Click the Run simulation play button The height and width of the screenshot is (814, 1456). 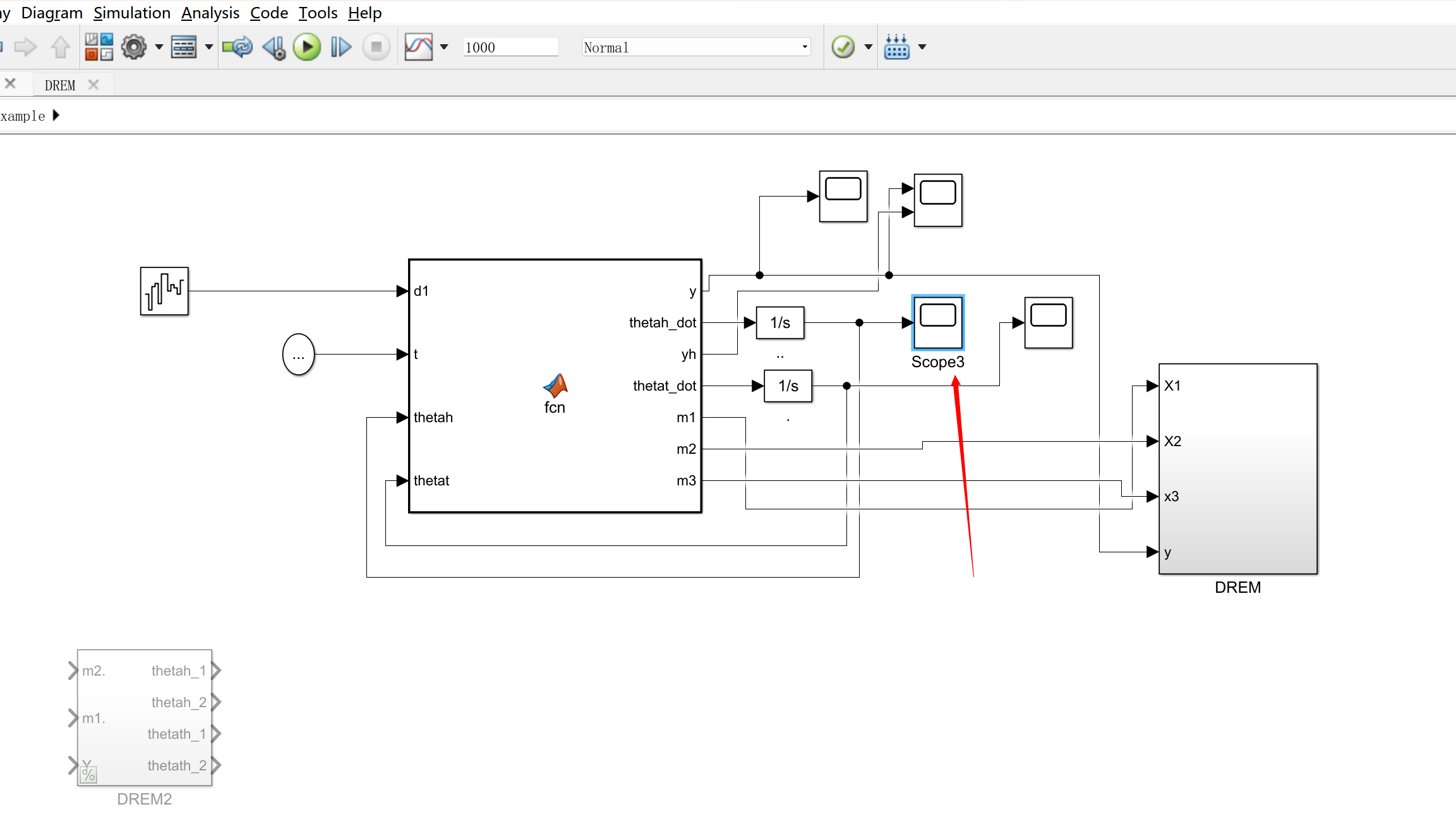click(307, 47)
